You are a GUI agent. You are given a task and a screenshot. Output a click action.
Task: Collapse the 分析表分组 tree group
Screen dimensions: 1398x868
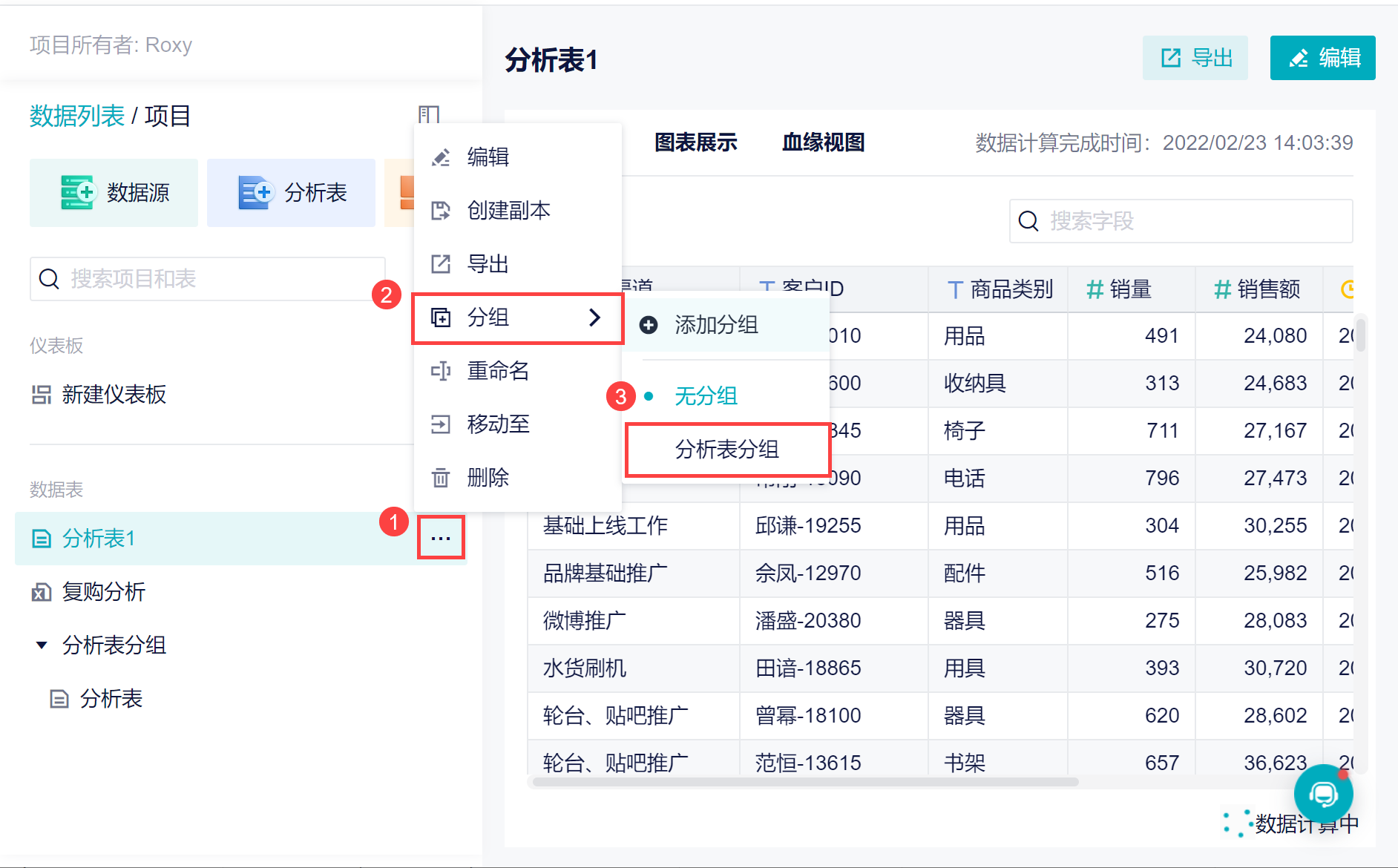coord(42,645)
